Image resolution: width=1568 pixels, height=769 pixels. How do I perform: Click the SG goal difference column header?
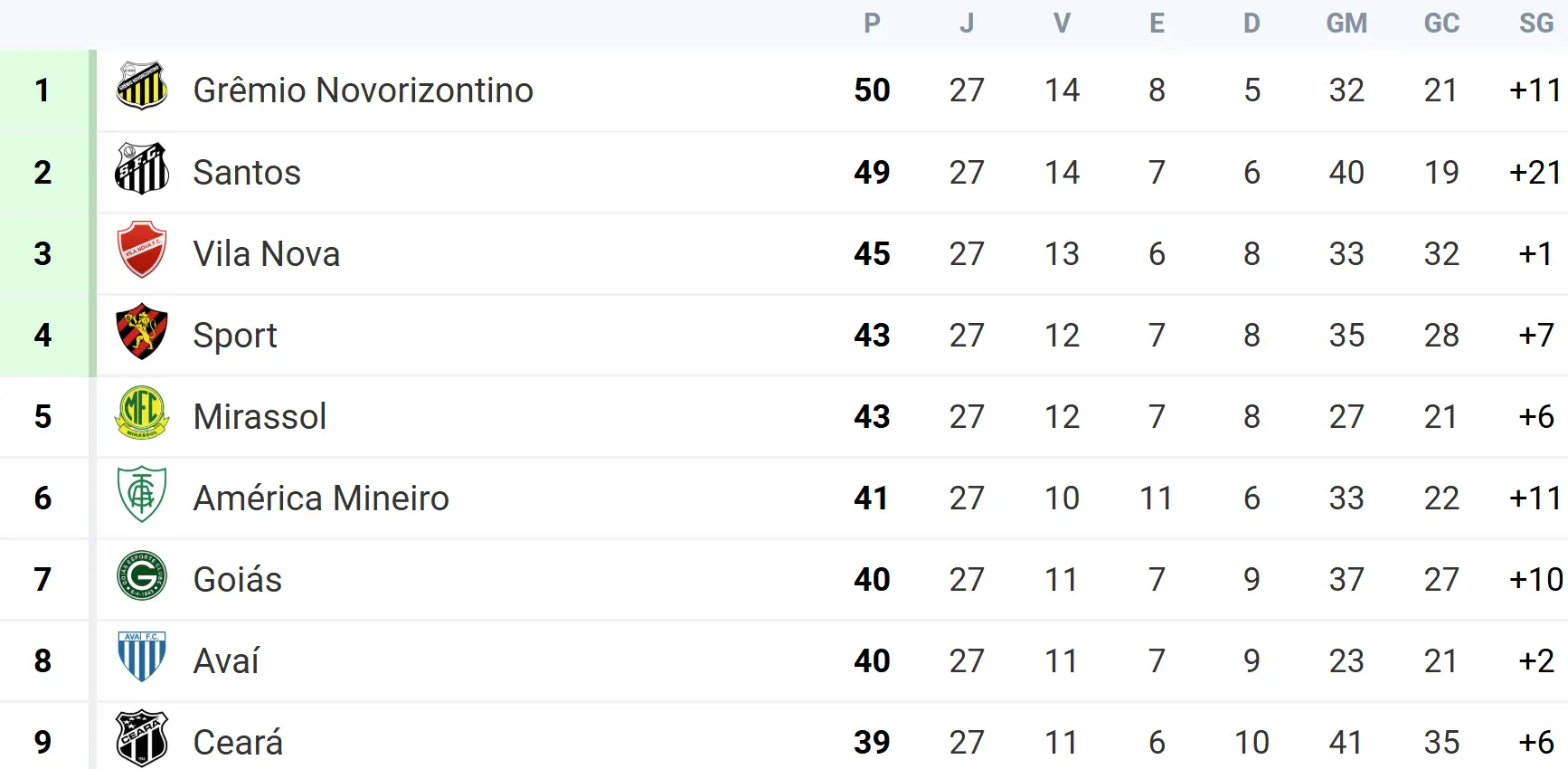(x=1535, y=24)
